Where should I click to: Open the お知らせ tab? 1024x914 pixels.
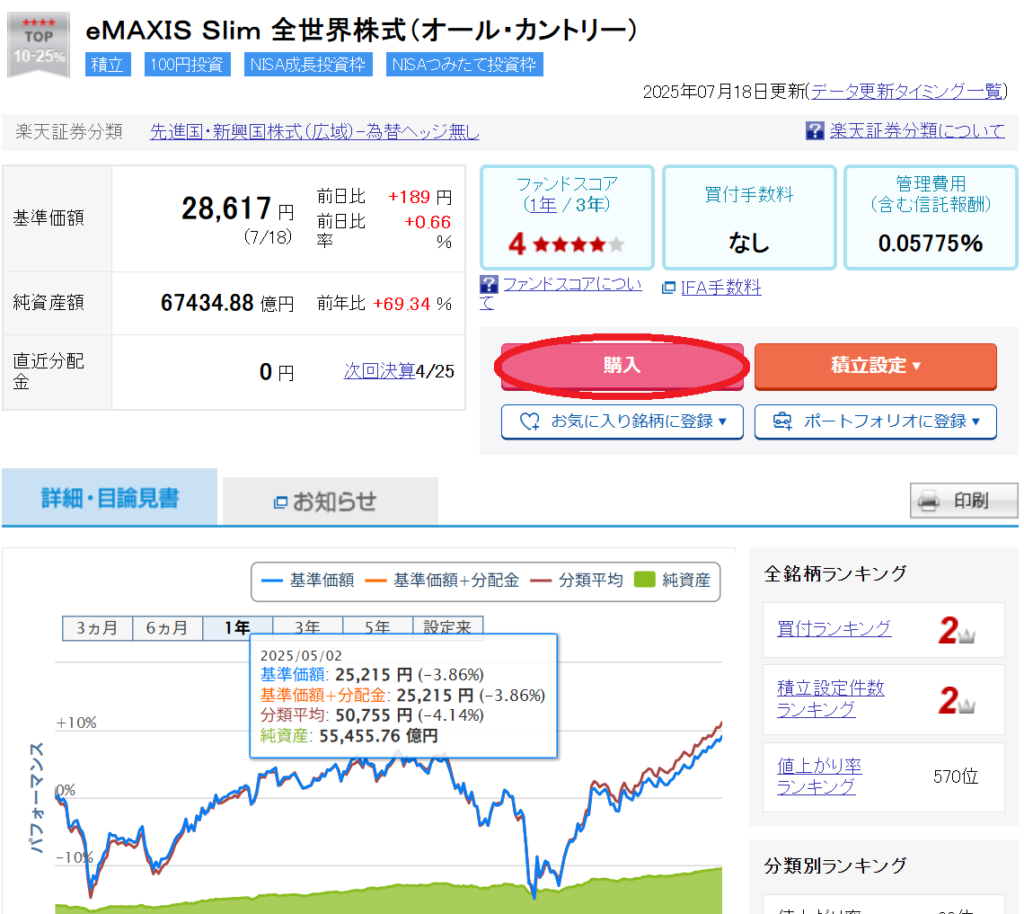point(330,501)
